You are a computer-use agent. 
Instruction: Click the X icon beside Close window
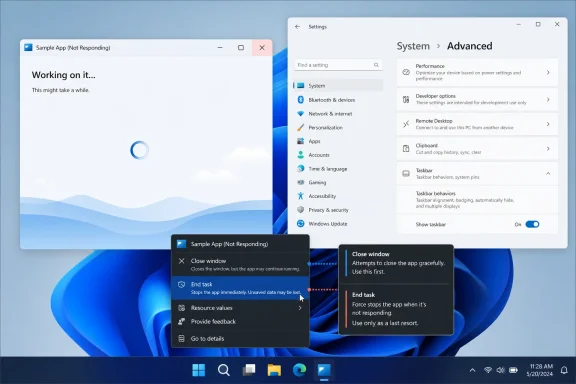point(181,261)
